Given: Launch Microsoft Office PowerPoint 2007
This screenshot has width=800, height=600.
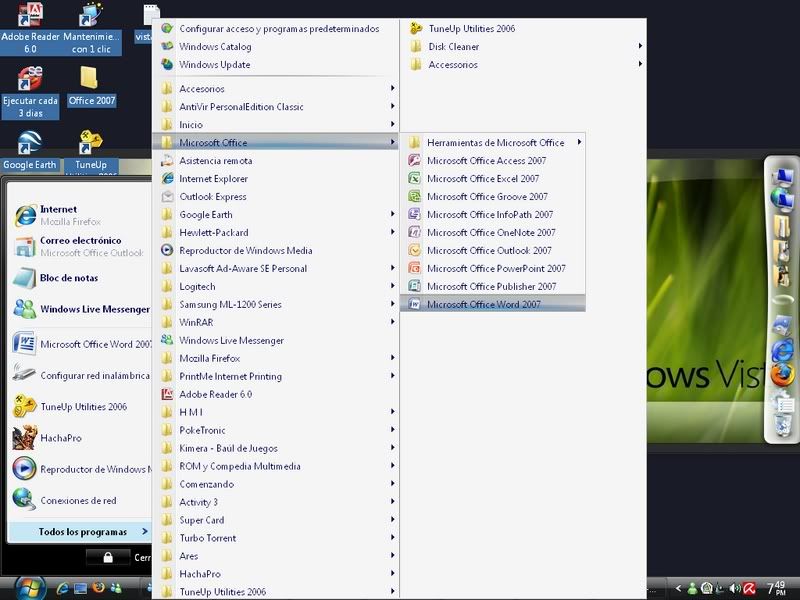Looking at the screenshot, I should pyautogui.click(x=492, y=268).
